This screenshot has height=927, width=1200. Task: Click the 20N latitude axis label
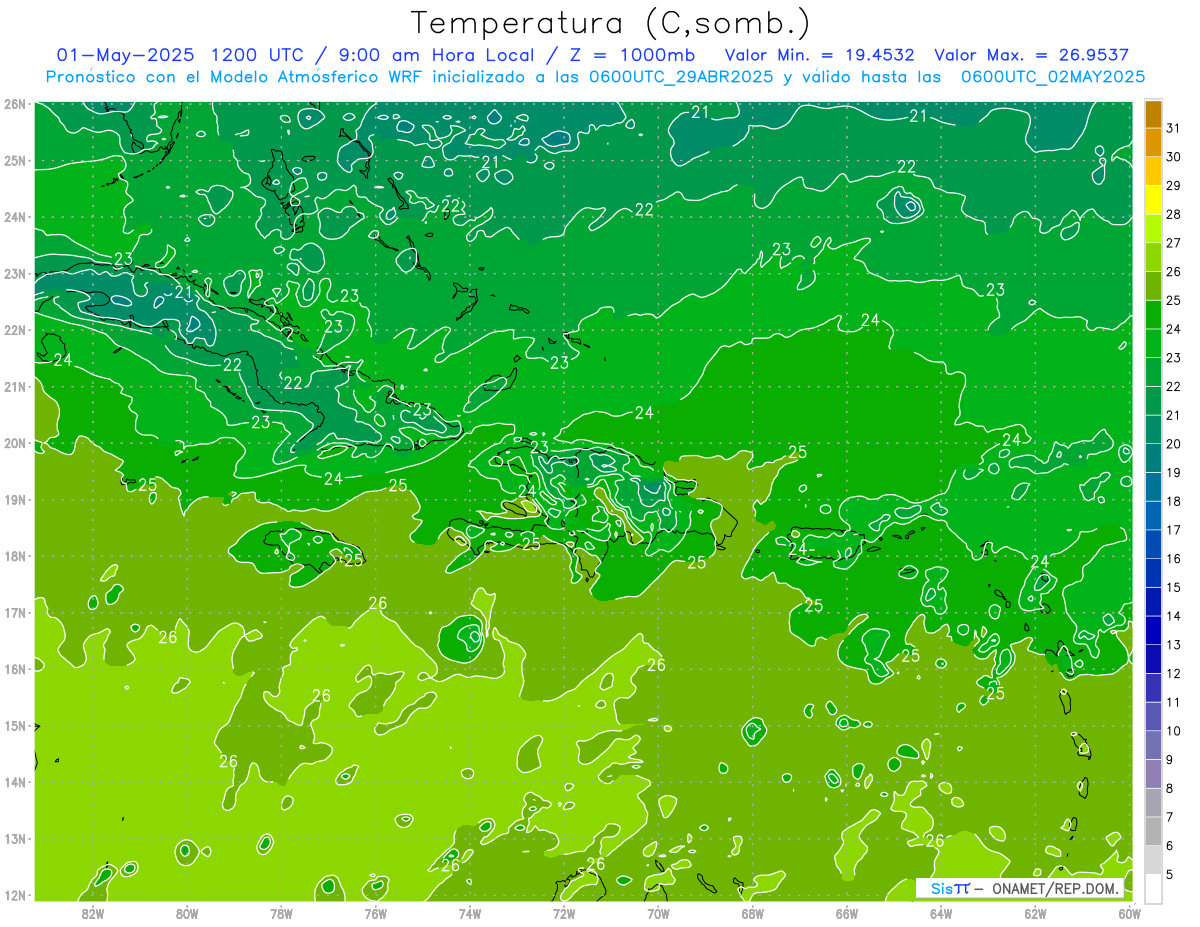[15, 443]
